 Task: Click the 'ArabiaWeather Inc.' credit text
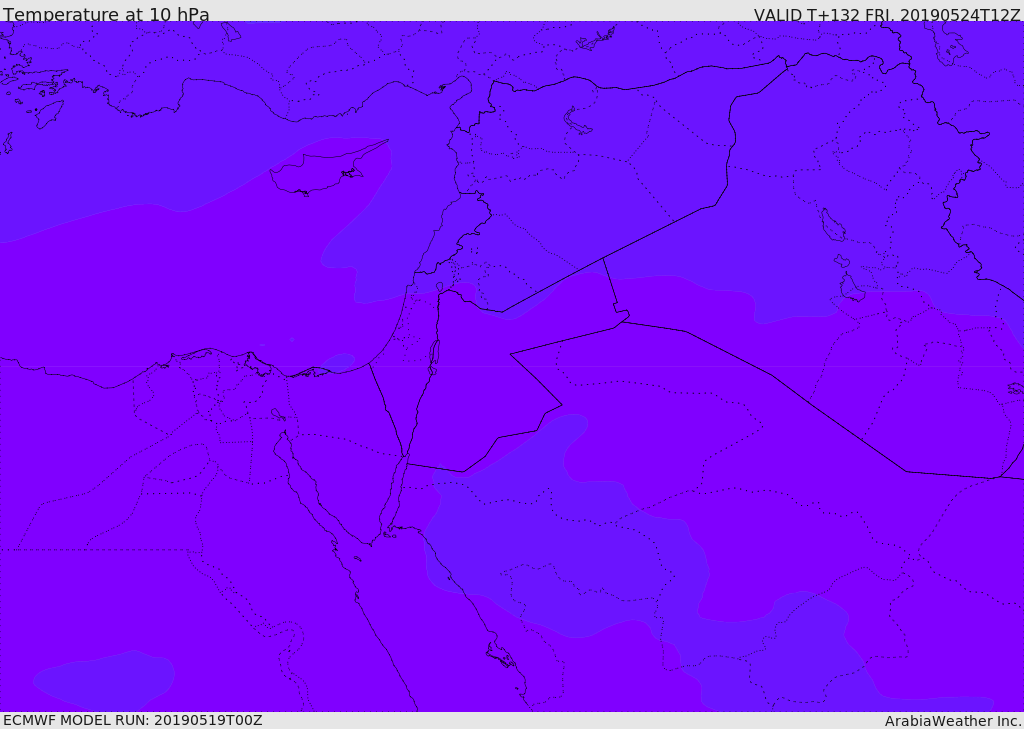(x=953, y=721)
